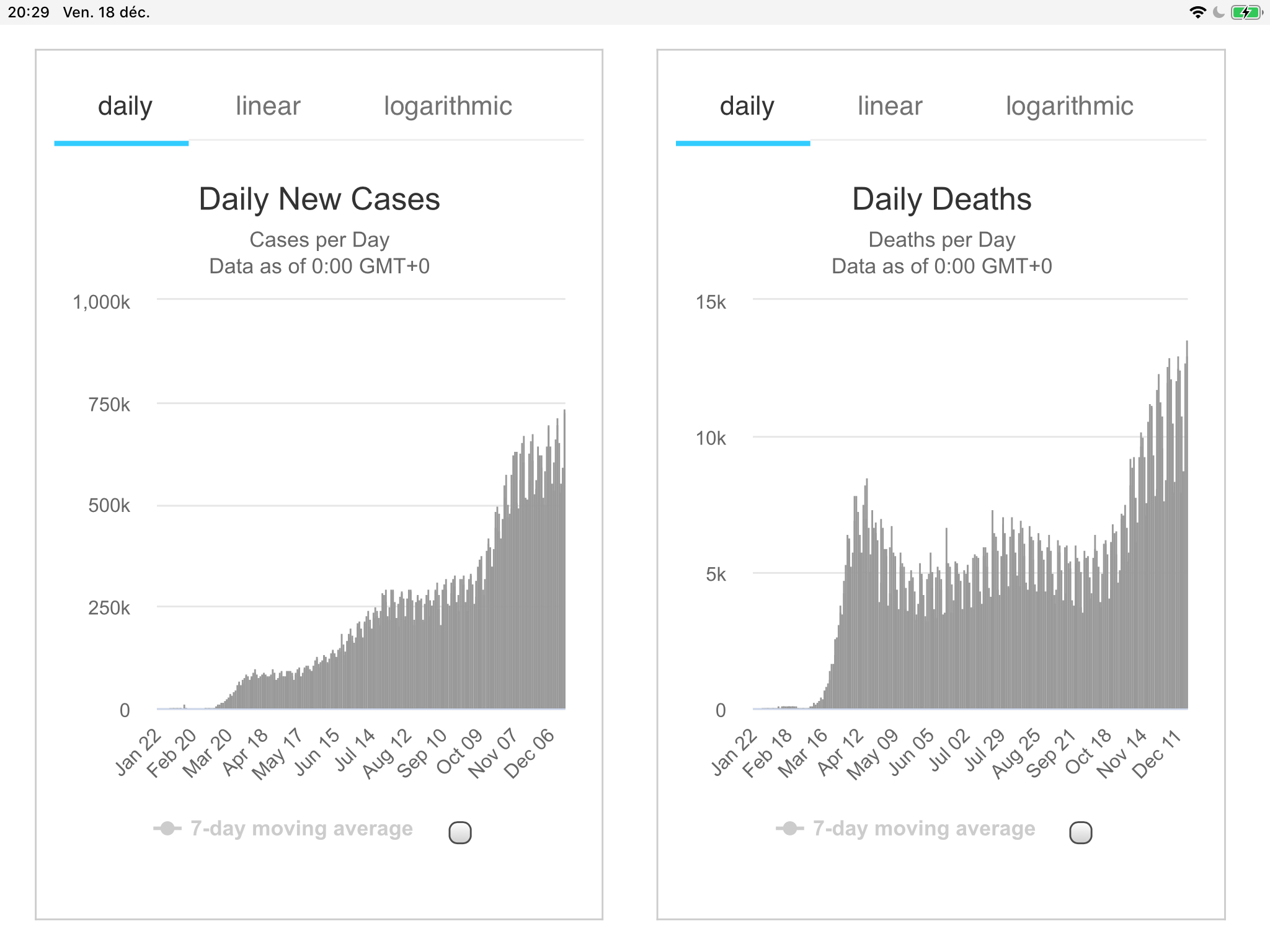Screen dimensions: 1270x952
Task: Enable 7-day moving average checkbox for cases
Action: (x=460, y=832)
